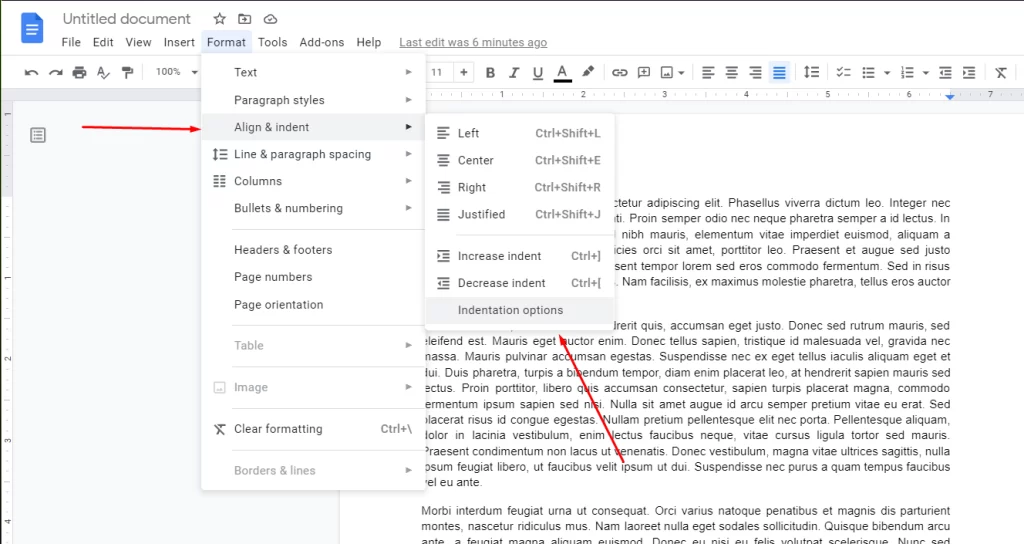Show the document outline icon
This screenshot has height=544, width=1024.
(38, 135)
